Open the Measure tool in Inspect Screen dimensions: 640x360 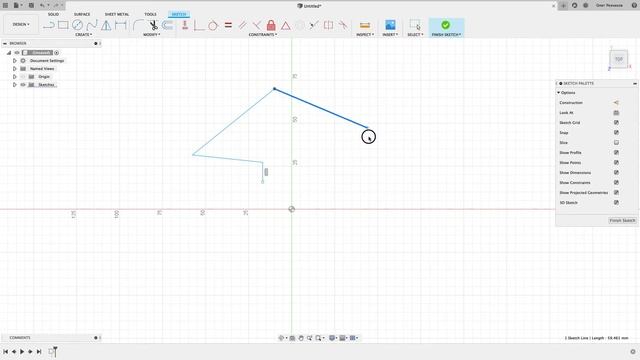[x=365, y=25]
